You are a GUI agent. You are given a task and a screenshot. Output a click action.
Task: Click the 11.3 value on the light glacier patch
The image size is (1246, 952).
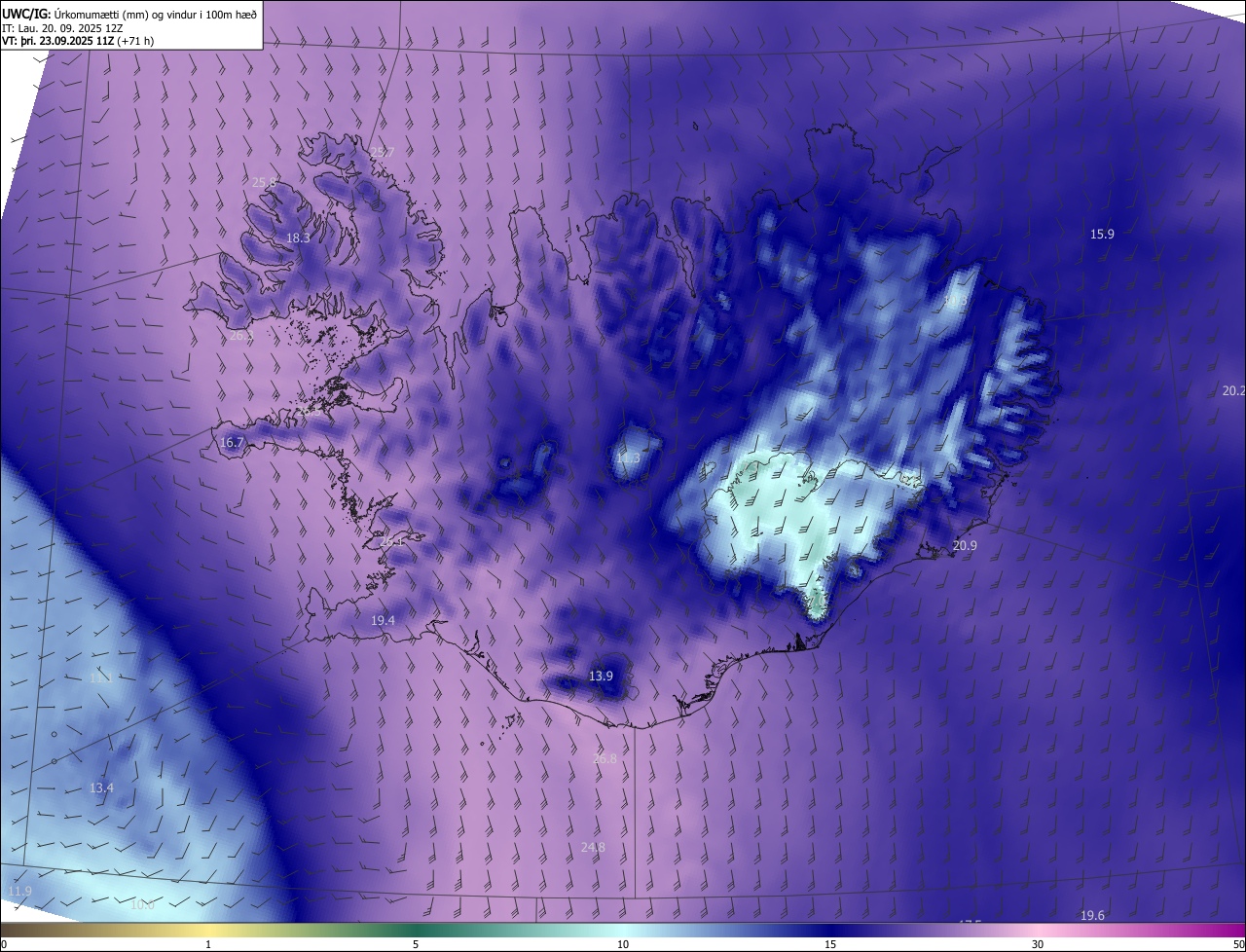click(629, 458)
